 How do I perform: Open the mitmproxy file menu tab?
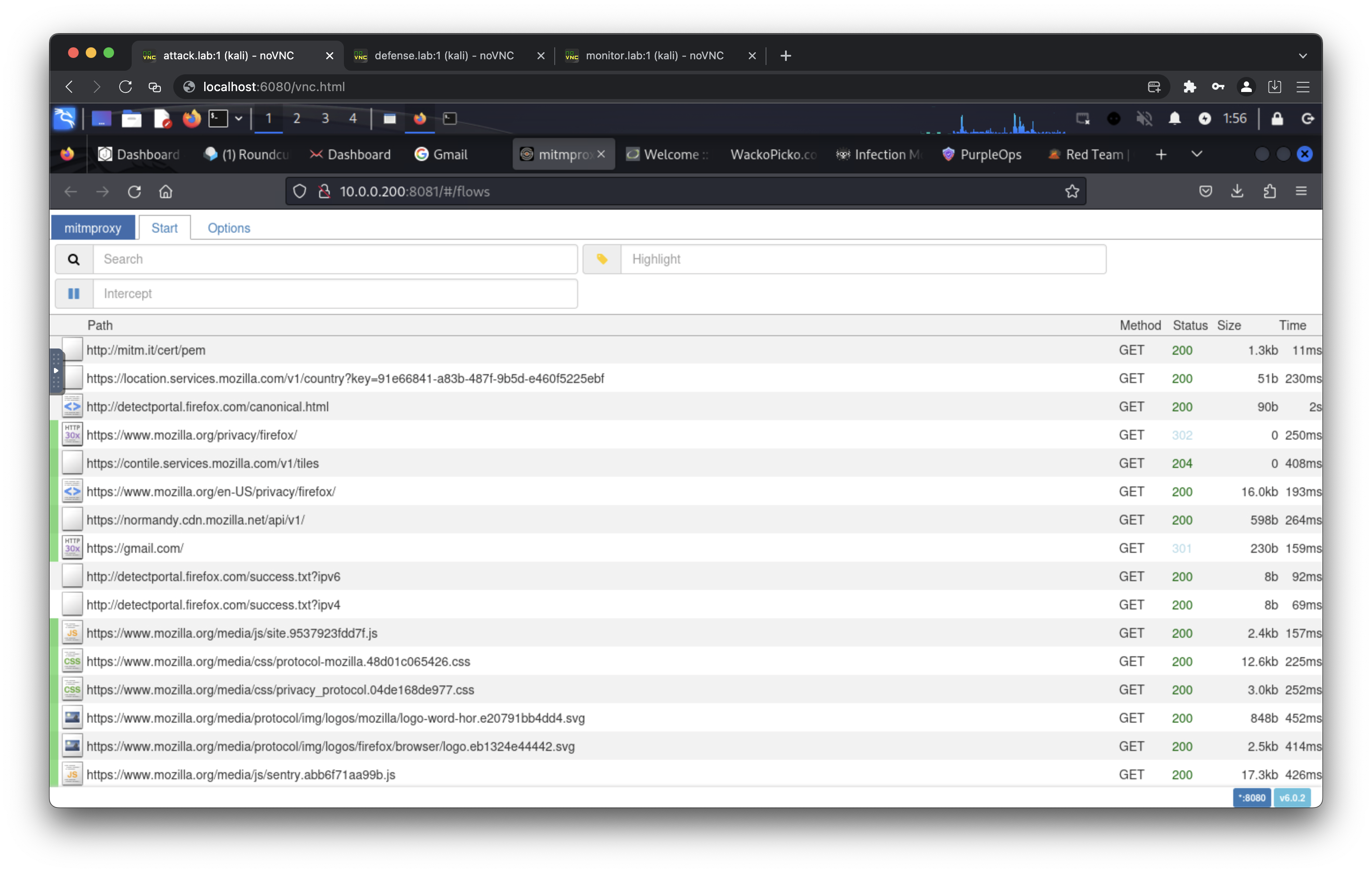93,228
